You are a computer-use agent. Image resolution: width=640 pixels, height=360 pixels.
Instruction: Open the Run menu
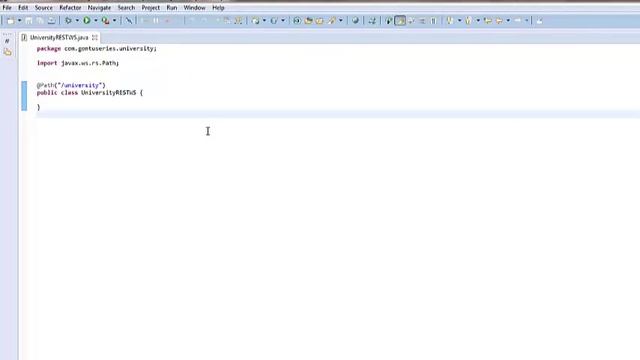click(172, 8)
